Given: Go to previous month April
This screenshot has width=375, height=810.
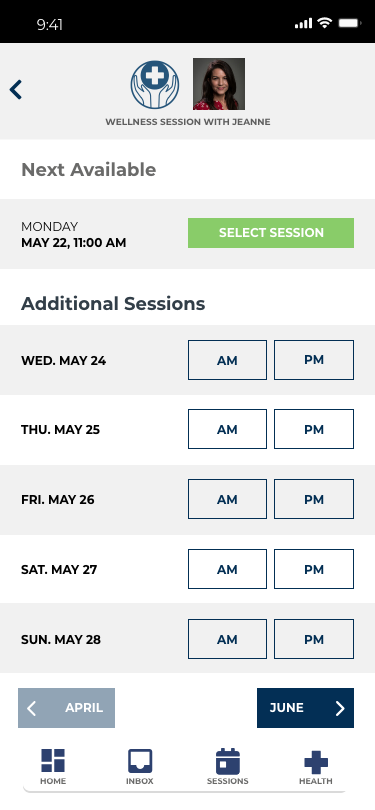Looking at the screenshot, I should coord(67,708).
